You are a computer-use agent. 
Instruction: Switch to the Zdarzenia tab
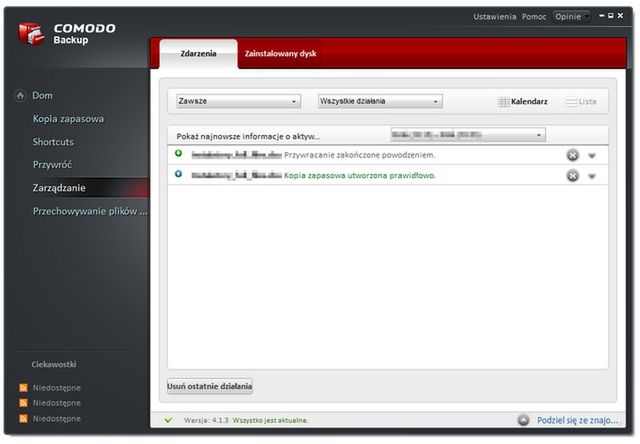tap(198, 54)
